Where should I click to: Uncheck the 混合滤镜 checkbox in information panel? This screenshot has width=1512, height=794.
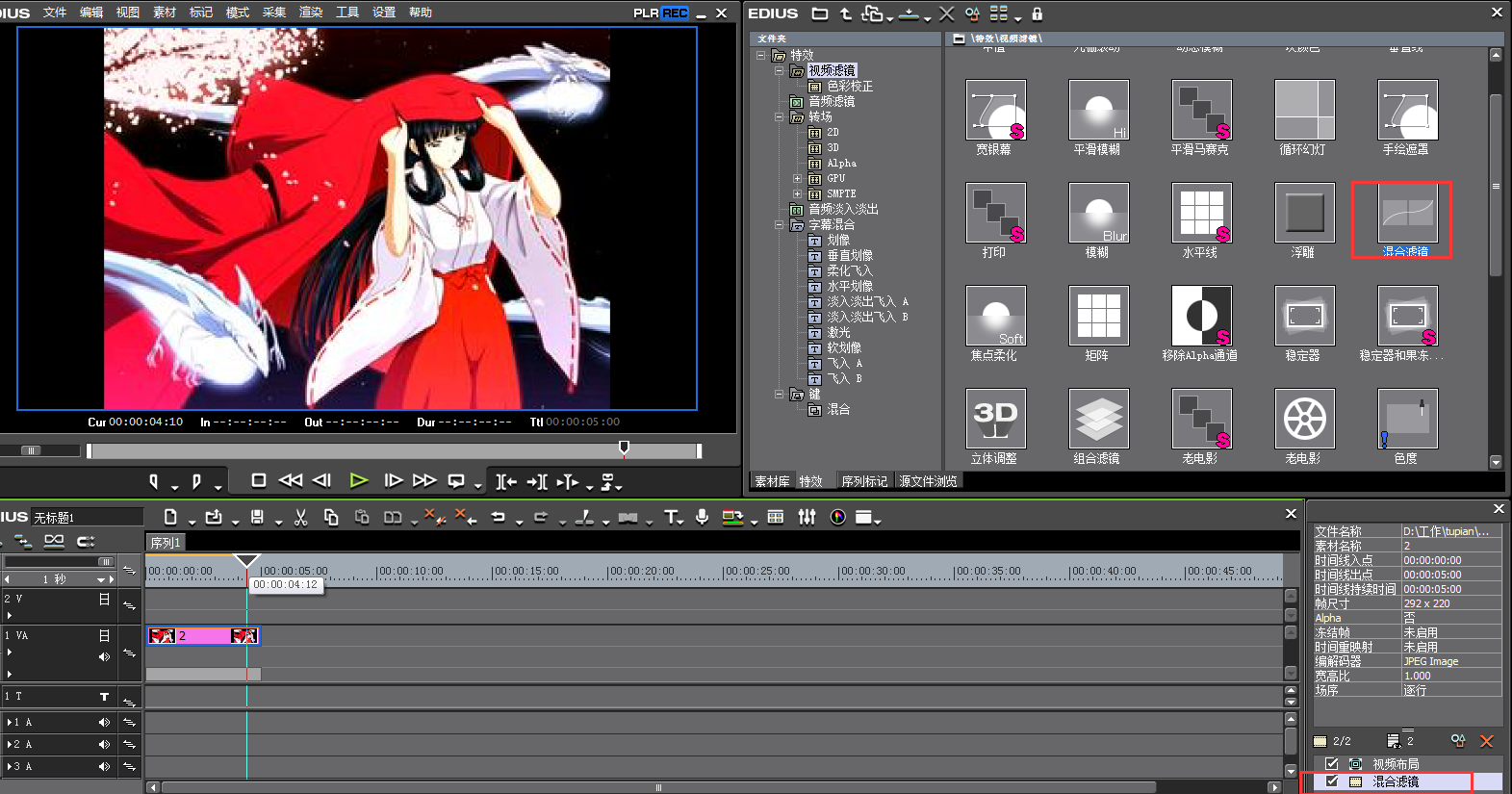coord(1332,781)
